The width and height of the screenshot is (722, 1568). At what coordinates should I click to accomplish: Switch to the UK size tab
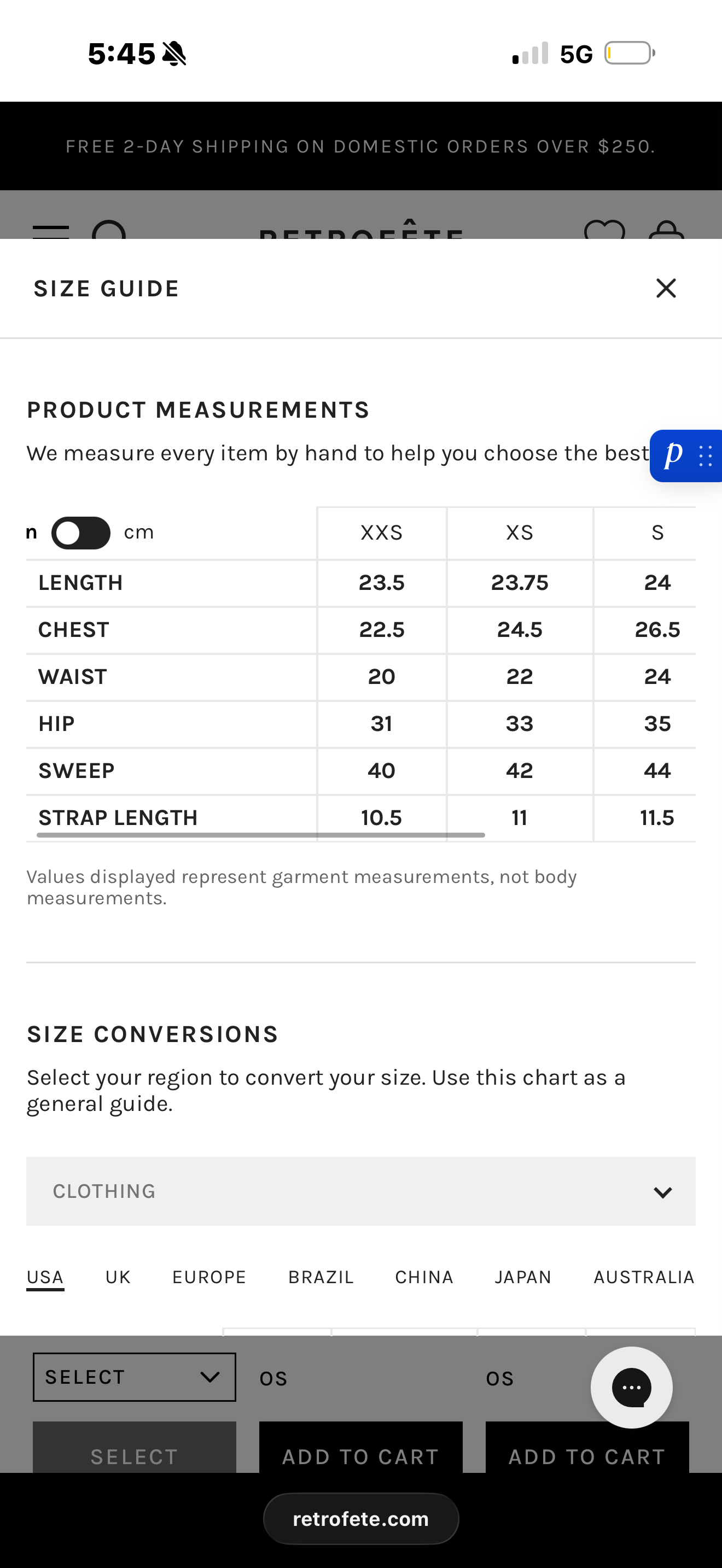point(118,1277)
